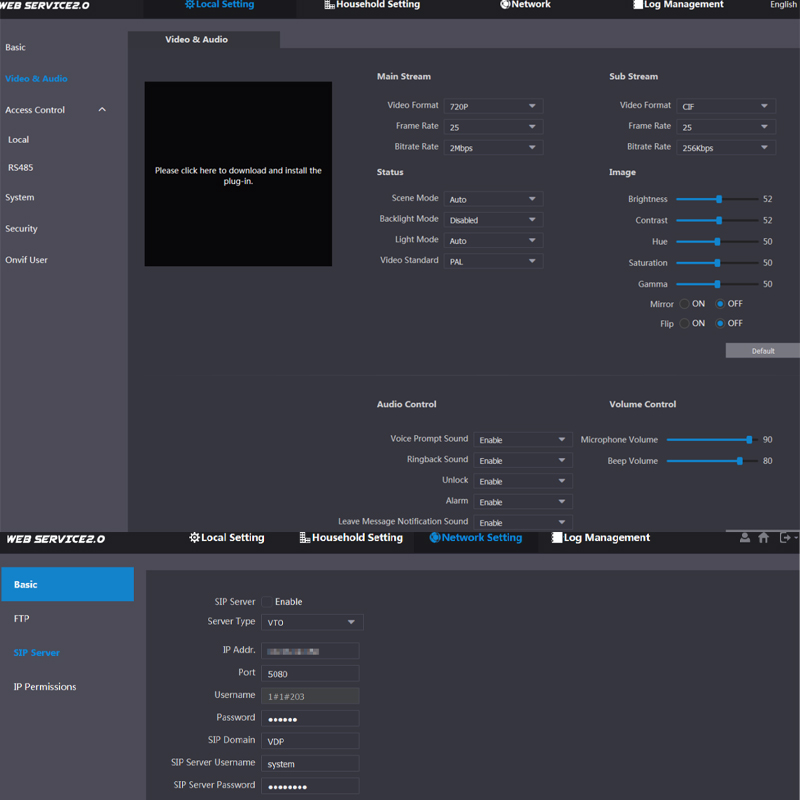Open the Scene Mode dropdown
This screenshot has width=800, height=800.
(x=493, y=199)
